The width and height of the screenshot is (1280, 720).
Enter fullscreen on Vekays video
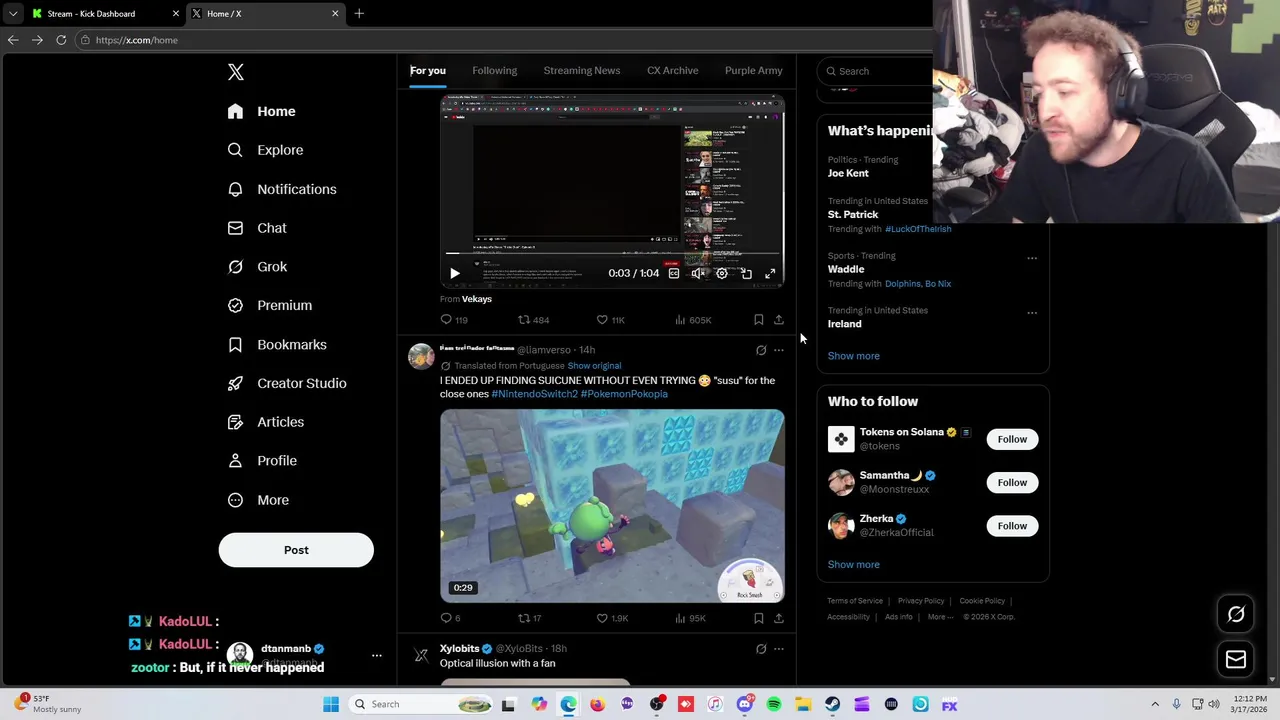pos(770,273)
